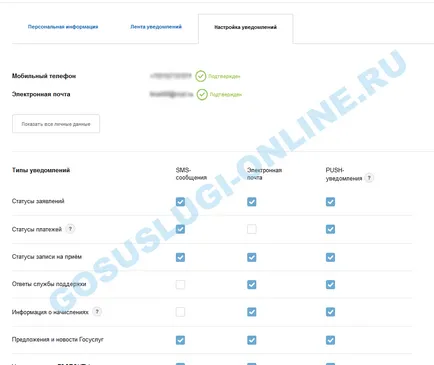
Task: Click the PUSH-уведомления column header
Action: point(344,174)
